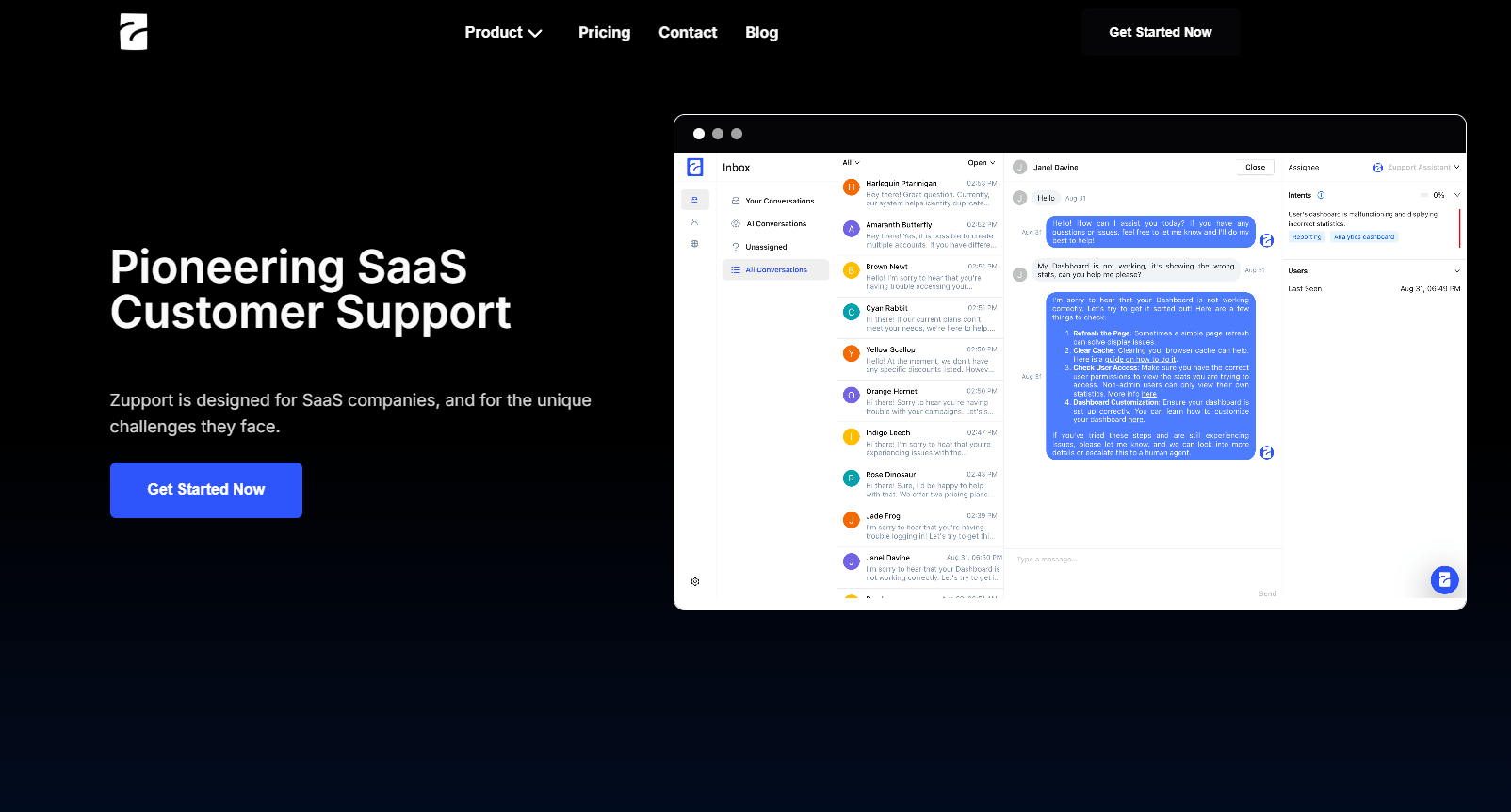The image size is (1511, 812).
Task: Open the globe icon in the left rail
Action: (694, 244)
